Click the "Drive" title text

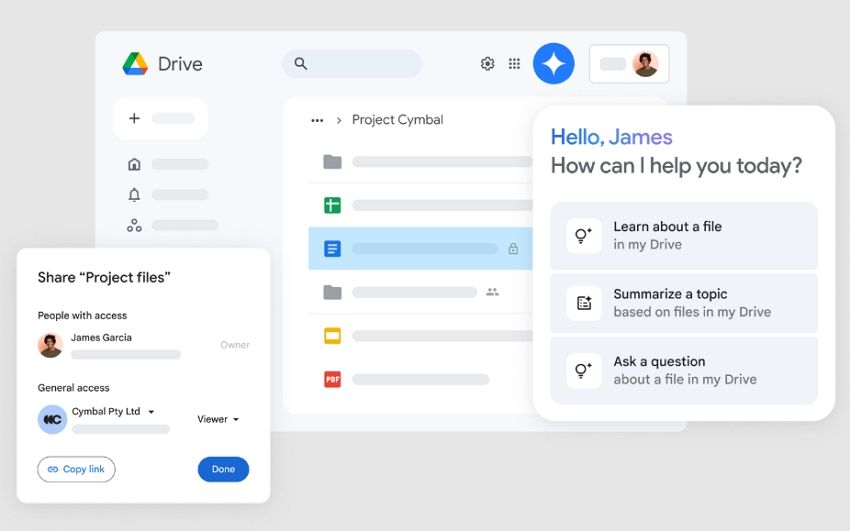180,64
